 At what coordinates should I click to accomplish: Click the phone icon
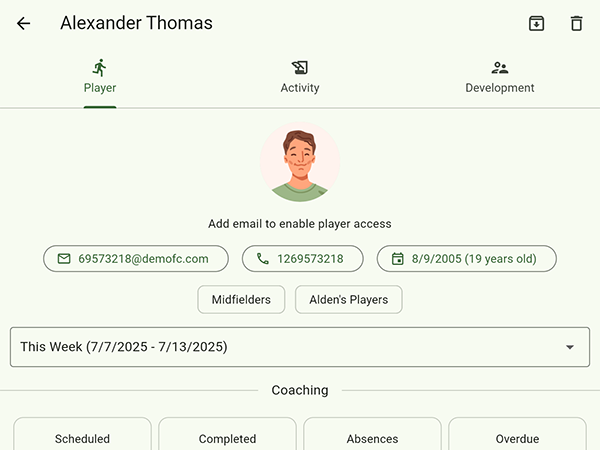tap(263, 259)
